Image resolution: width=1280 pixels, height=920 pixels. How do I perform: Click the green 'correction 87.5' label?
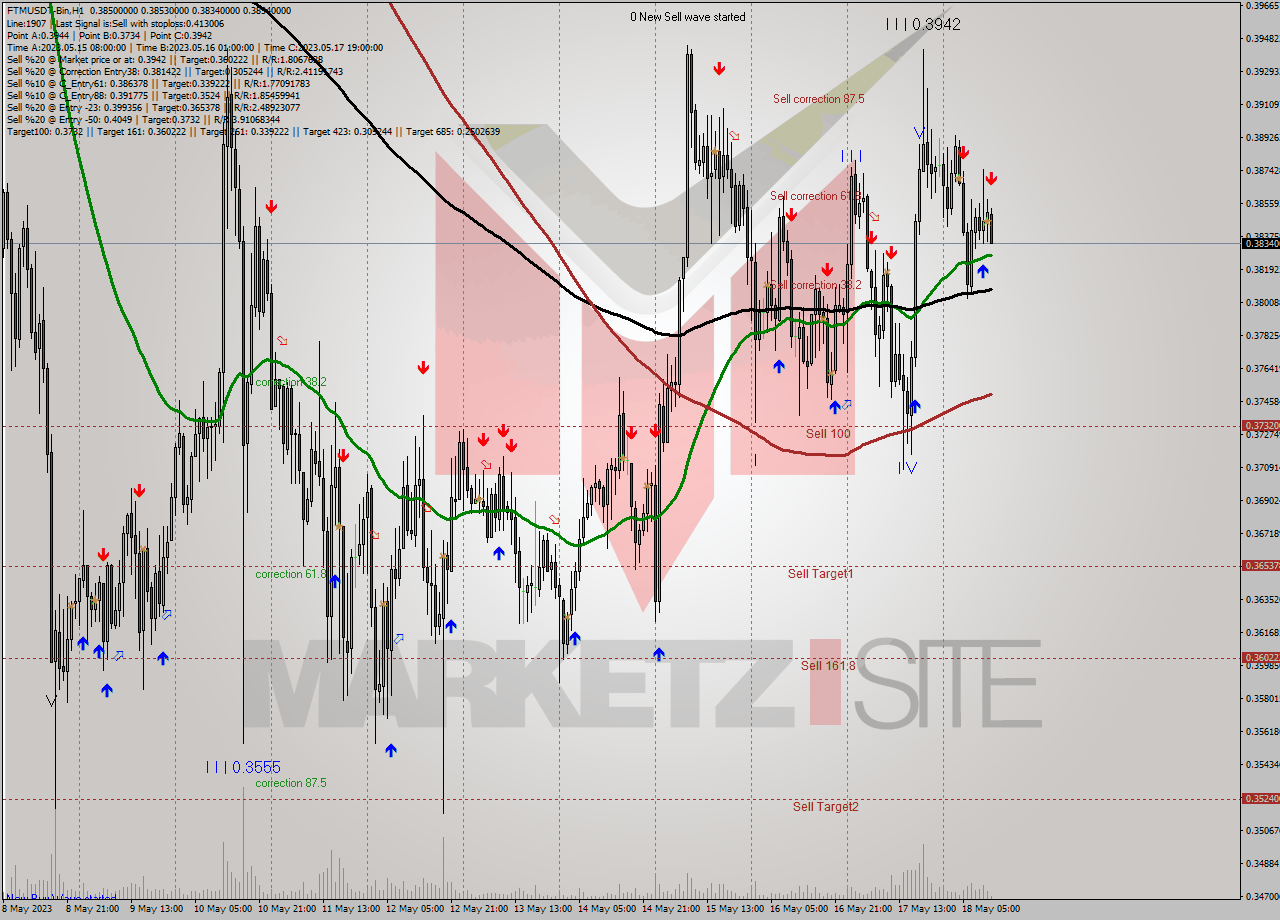point(291,783)
